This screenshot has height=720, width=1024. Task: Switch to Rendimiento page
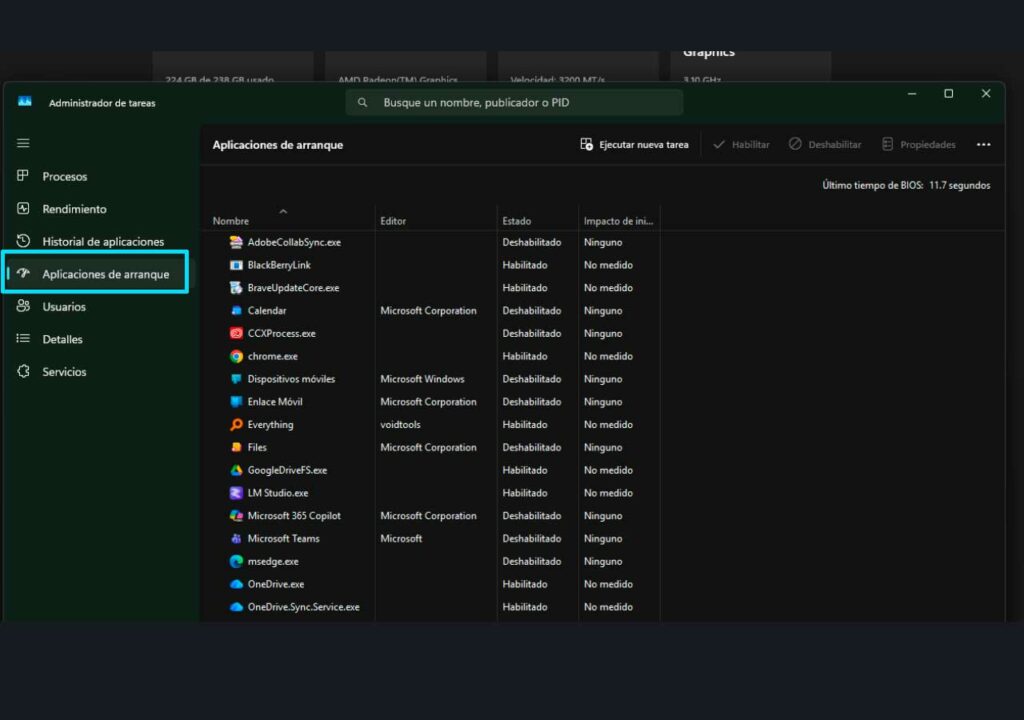coord(98,209)
